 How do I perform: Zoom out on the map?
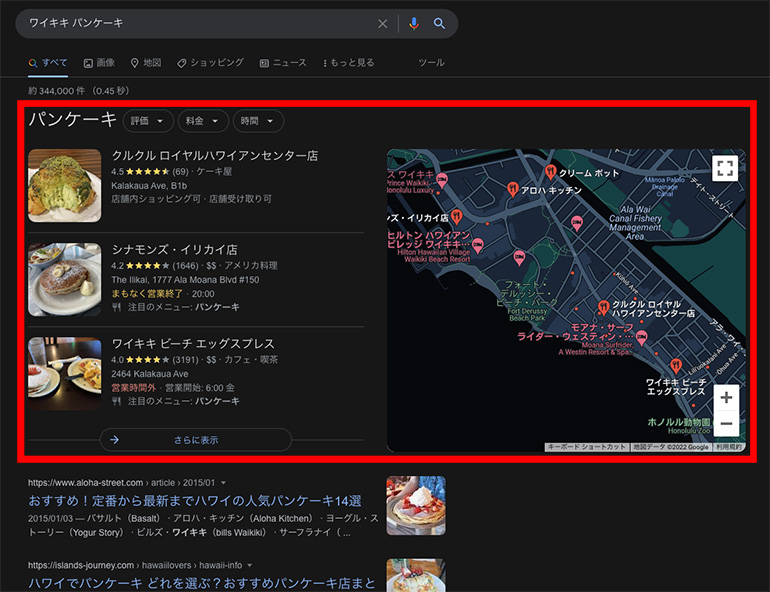pyautogui.click(x=726, y=423)
